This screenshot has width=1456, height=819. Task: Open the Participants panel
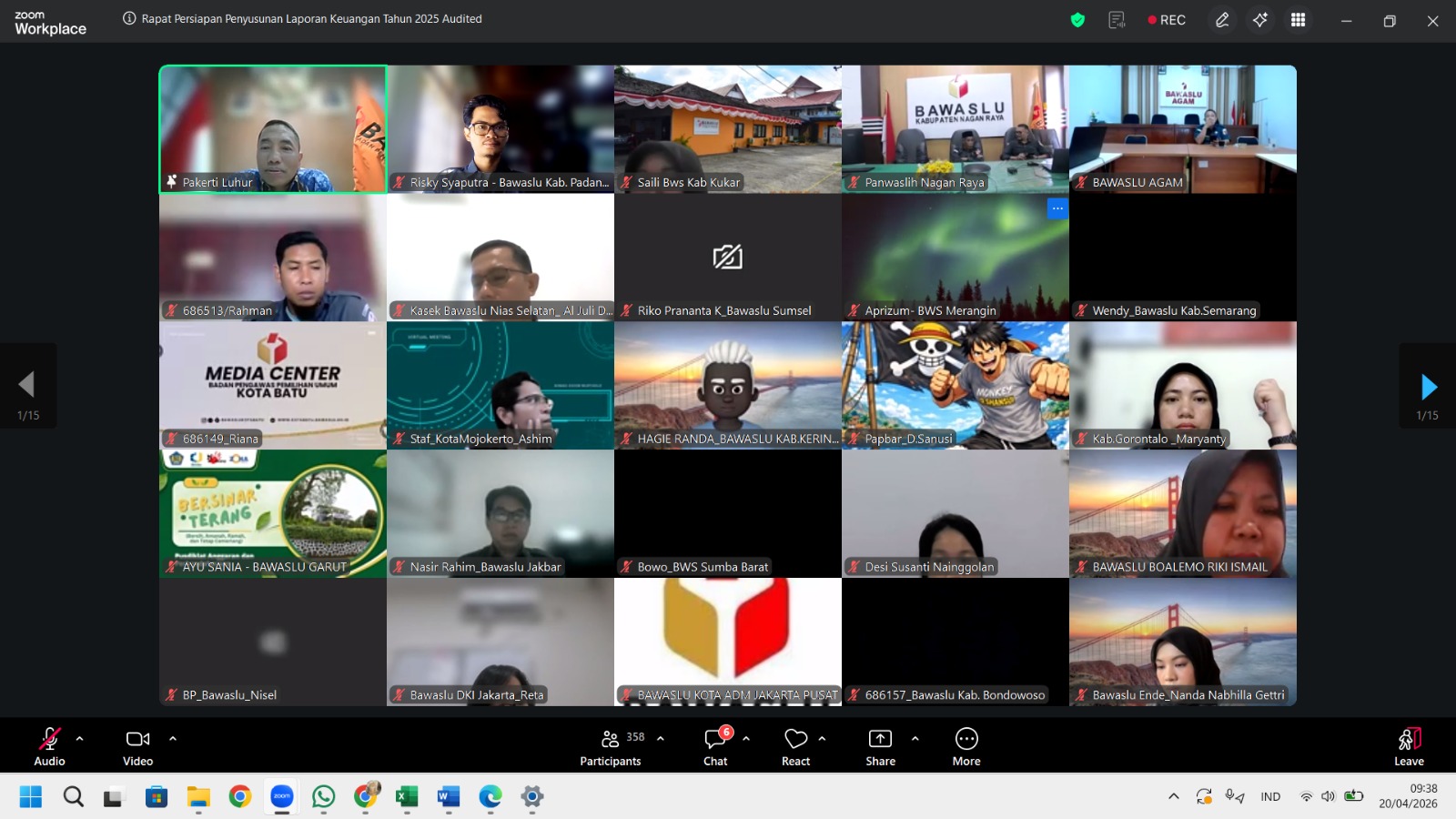611,746
